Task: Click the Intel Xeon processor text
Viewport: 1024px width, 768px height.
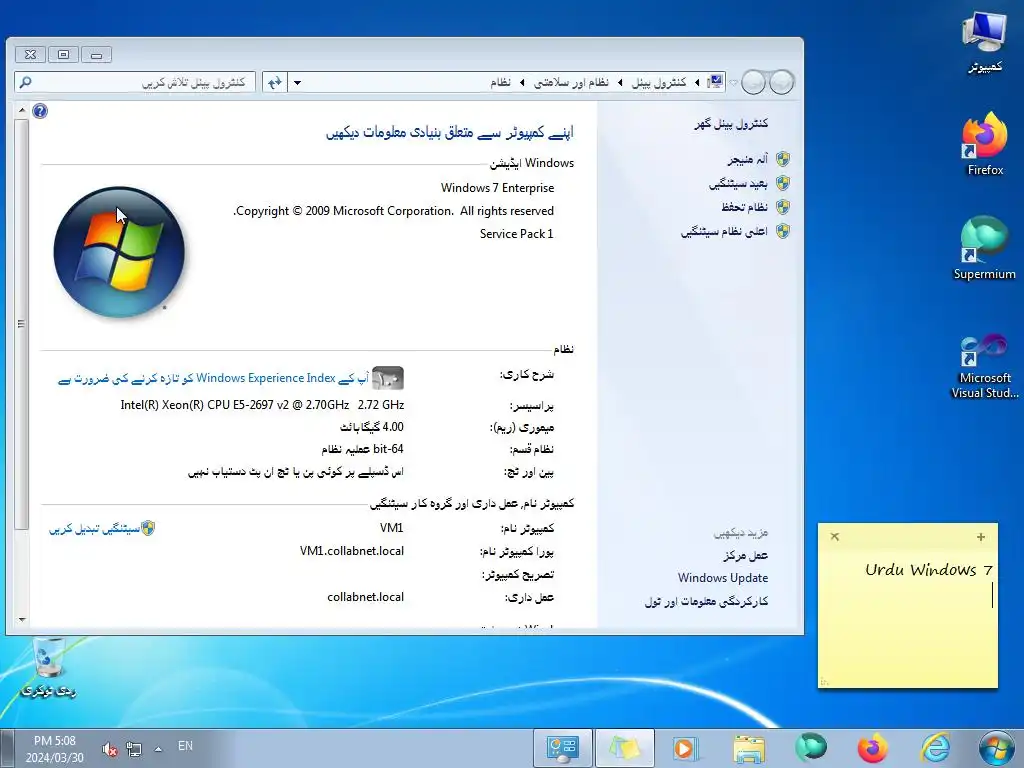Action: point(262,405)
